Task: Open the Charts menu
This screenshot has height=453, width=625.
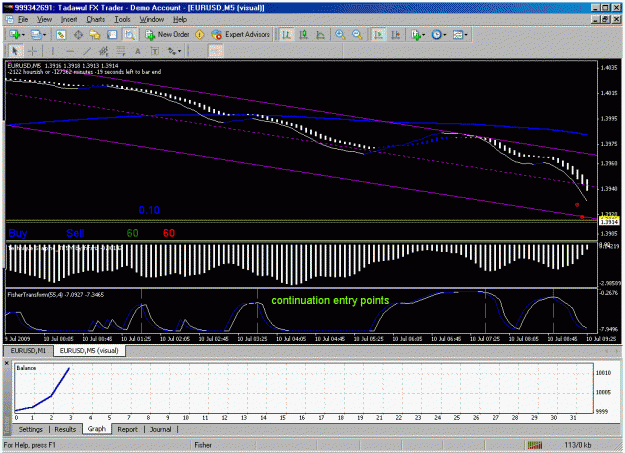Action: [96, 19]
